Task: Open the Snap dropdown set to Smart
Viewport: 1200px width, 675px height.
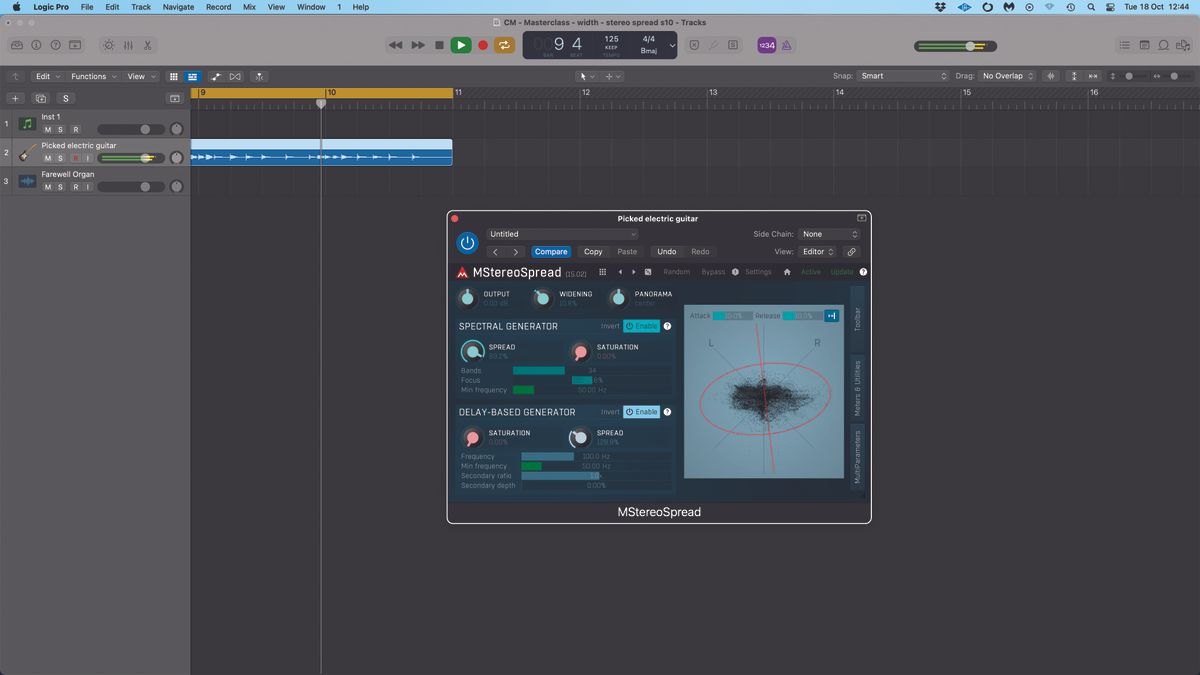Action: (x=903, y=75)
